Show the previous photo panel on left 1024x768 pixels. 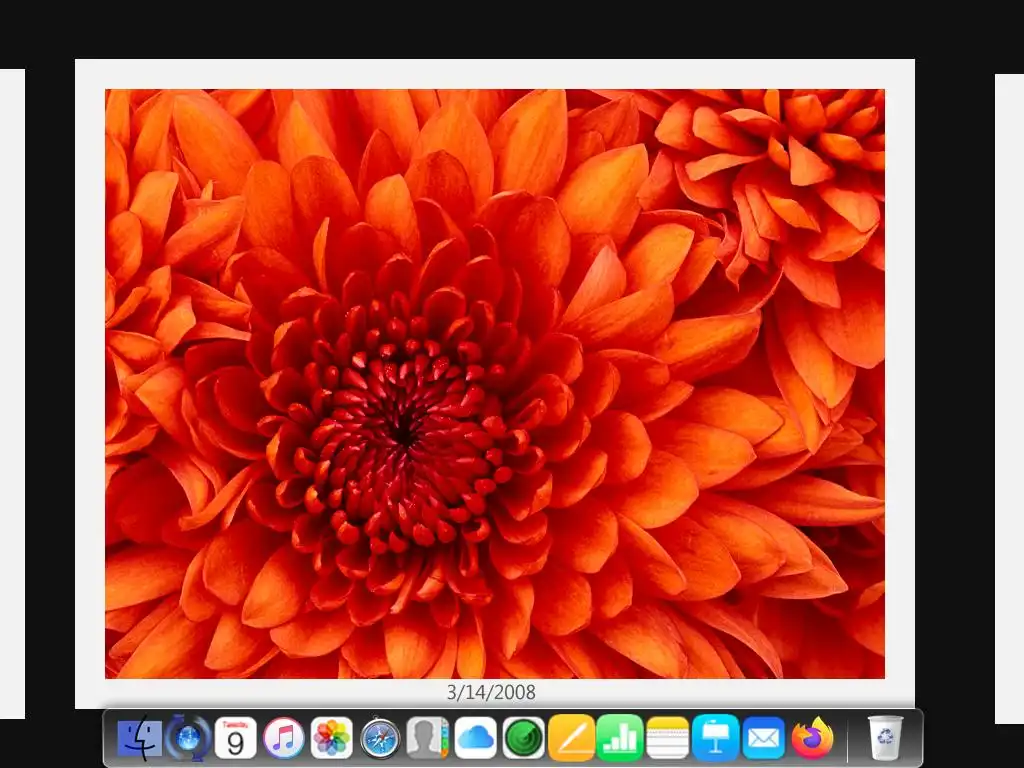tap(12, 394)
